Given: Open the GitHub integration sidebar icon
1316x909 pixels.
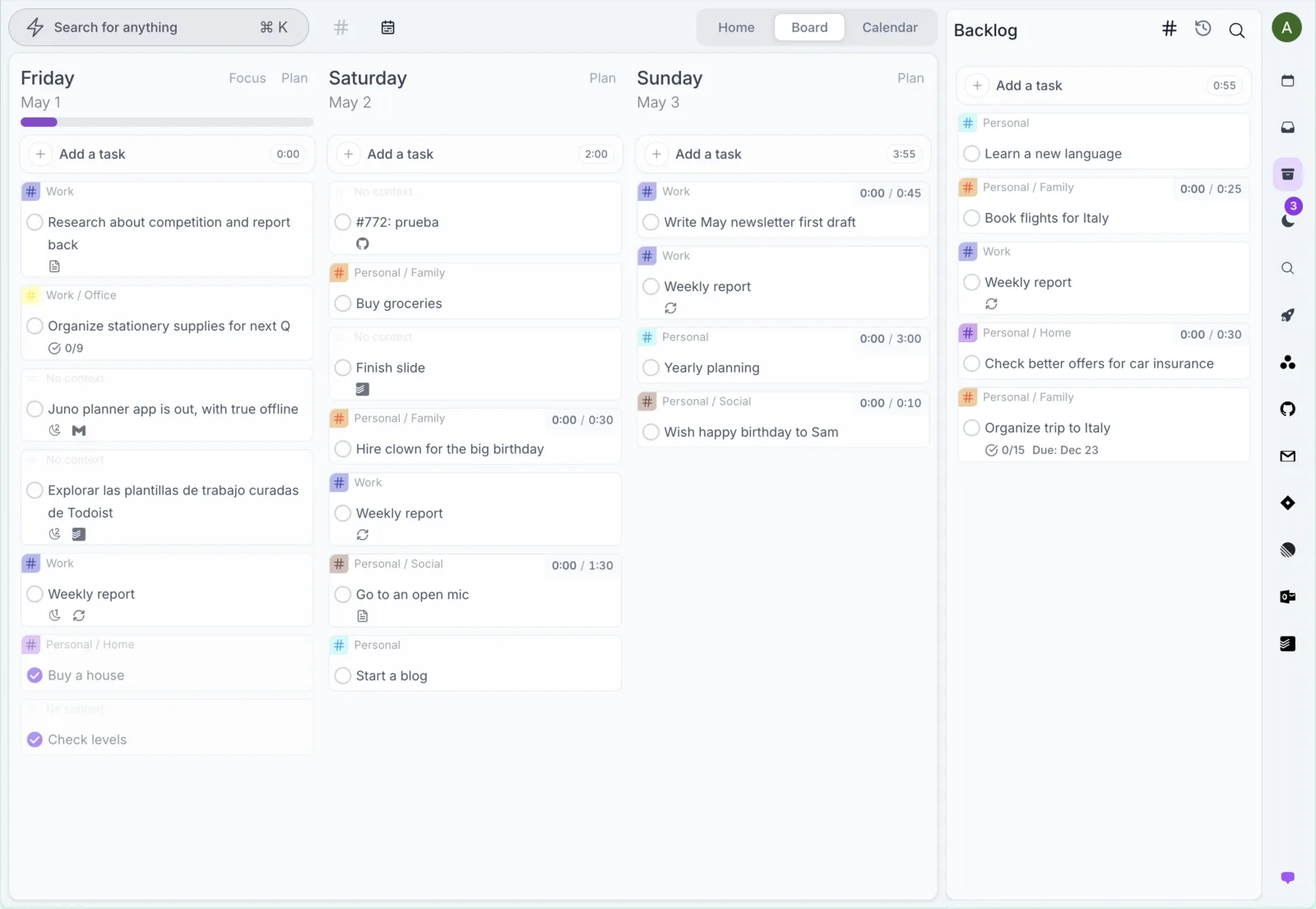Looking at the screenshot, I should click(1288, 409).
